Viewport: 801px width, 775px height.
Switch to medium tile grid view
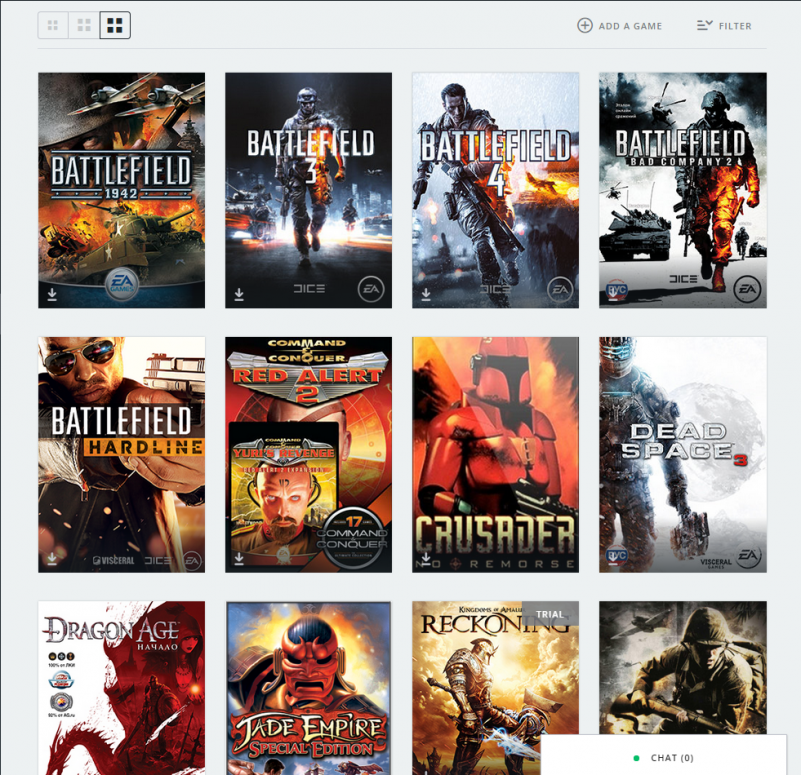(84, 25)
